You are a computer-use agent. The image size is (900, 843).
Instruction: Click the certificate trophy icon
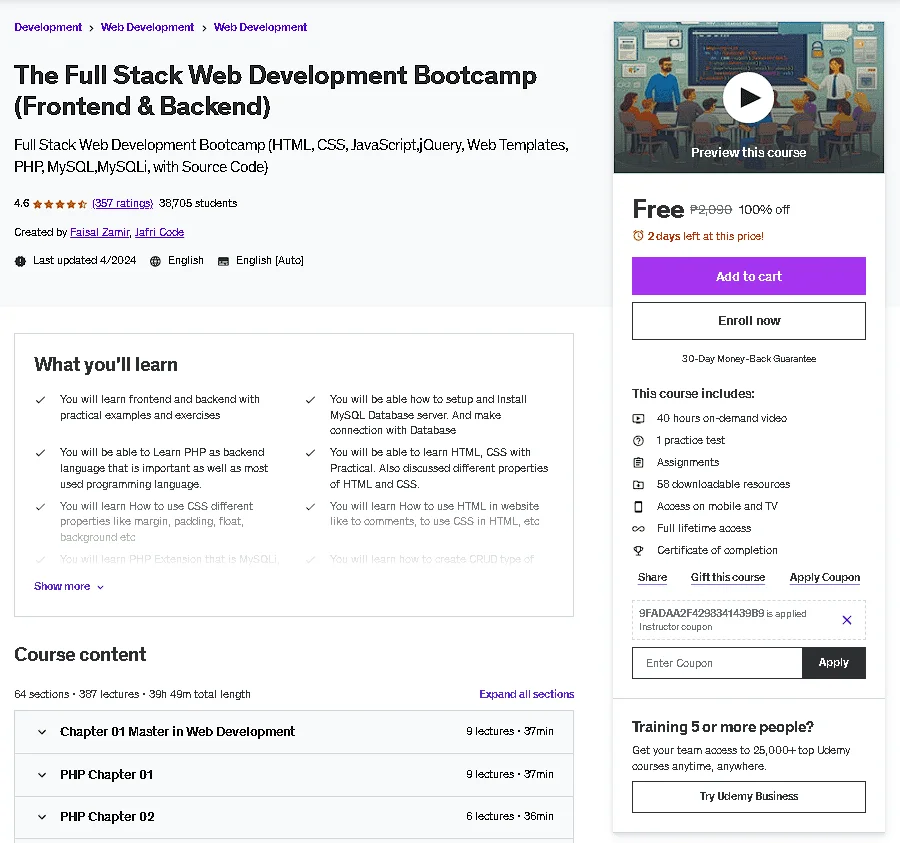coord(638,550)
